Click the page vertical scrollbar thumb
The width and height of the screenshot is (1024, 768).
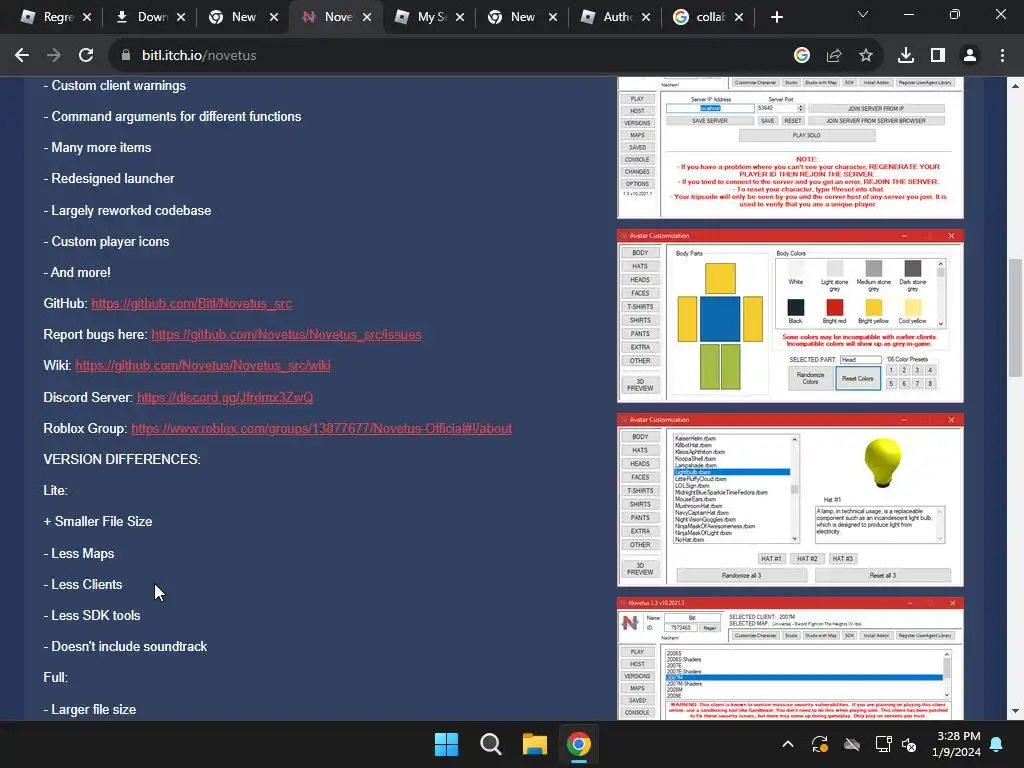pyautogui.click(x=1014, y=318)
